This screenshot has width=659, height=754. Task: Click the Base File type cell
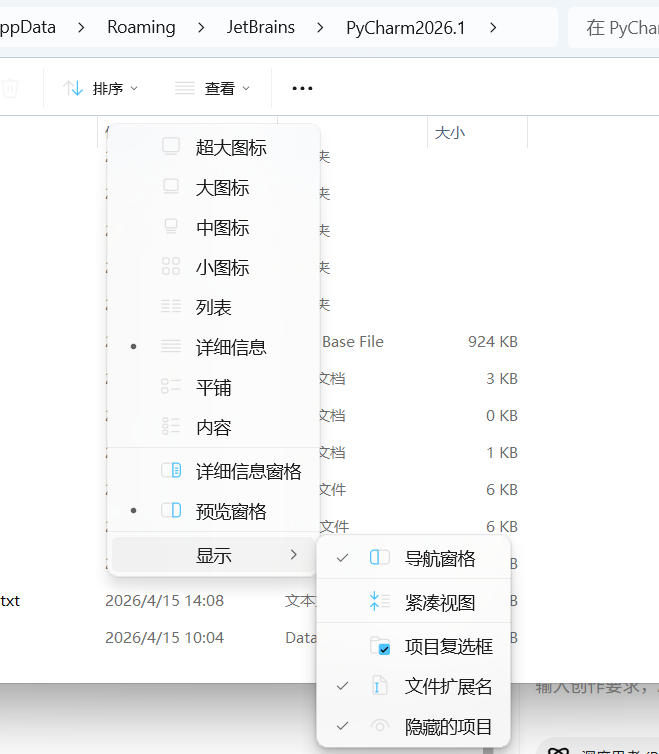(353, 342)
